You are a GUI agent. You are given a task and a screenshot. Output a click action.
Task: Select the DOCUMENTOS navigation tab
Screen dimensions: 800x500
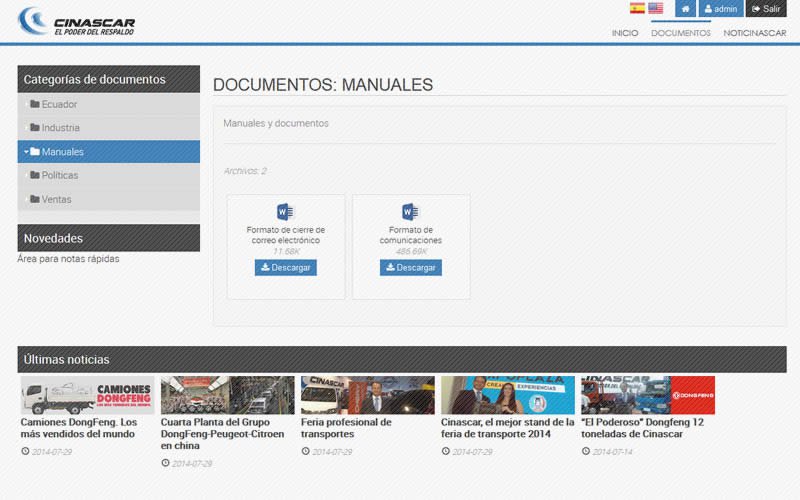[x=681, y=33]
